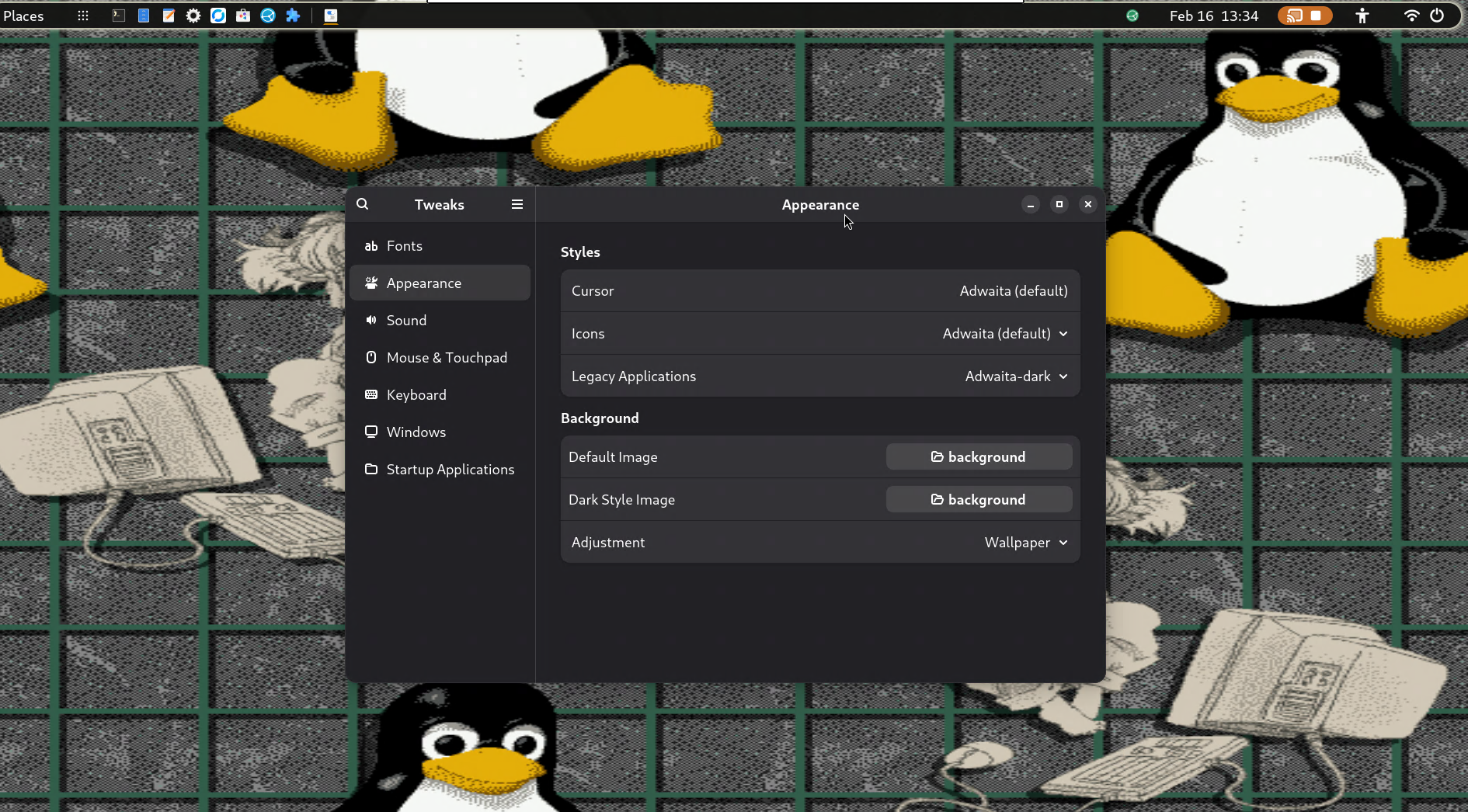Expand the Icons theme dropdown
Viewport: 1468px width, 812px height.
1005,334
